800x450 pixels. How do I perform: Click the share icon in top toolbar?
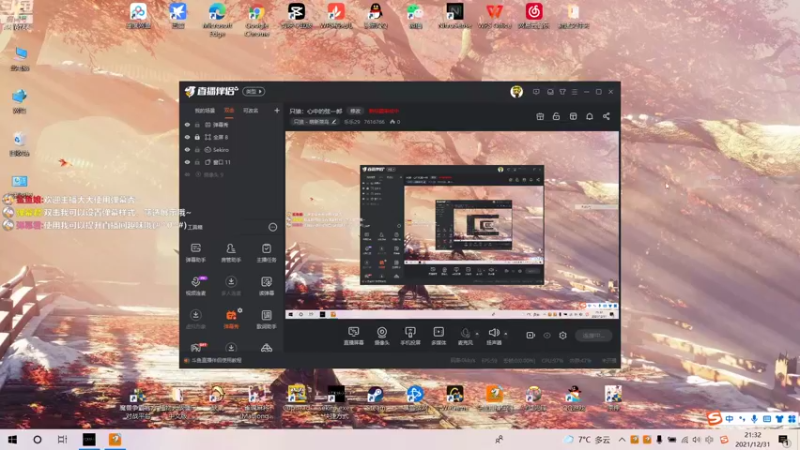point(606,116)
